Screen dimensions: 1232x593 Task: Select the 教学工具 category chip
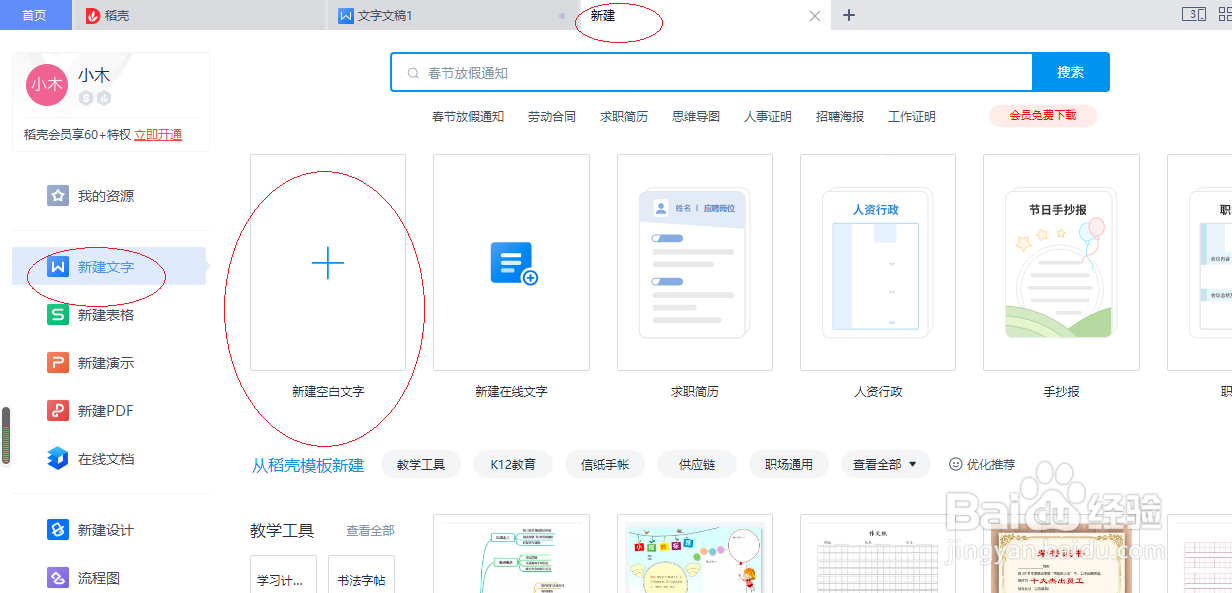[x=421, y=464]
